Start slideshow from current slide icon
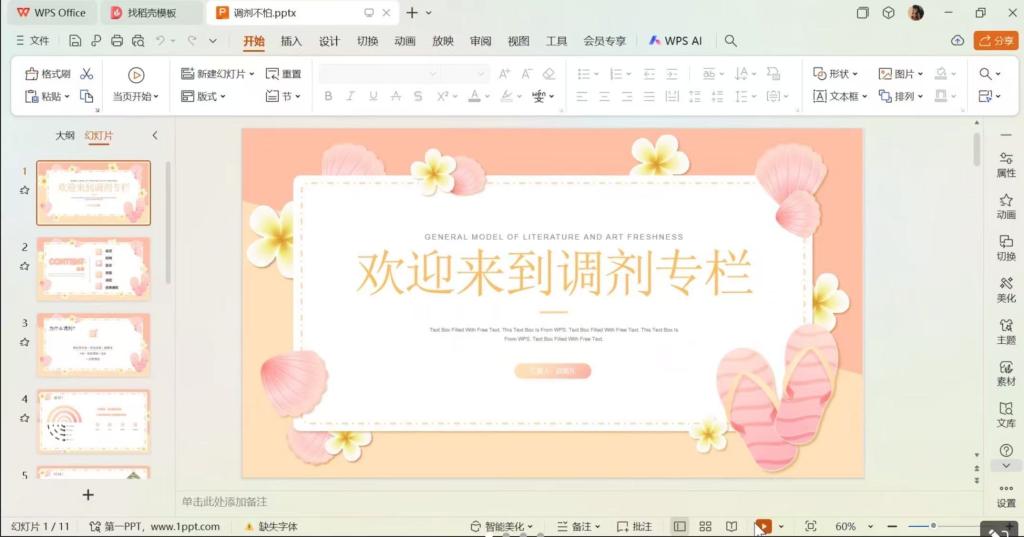 coord(136,75)
